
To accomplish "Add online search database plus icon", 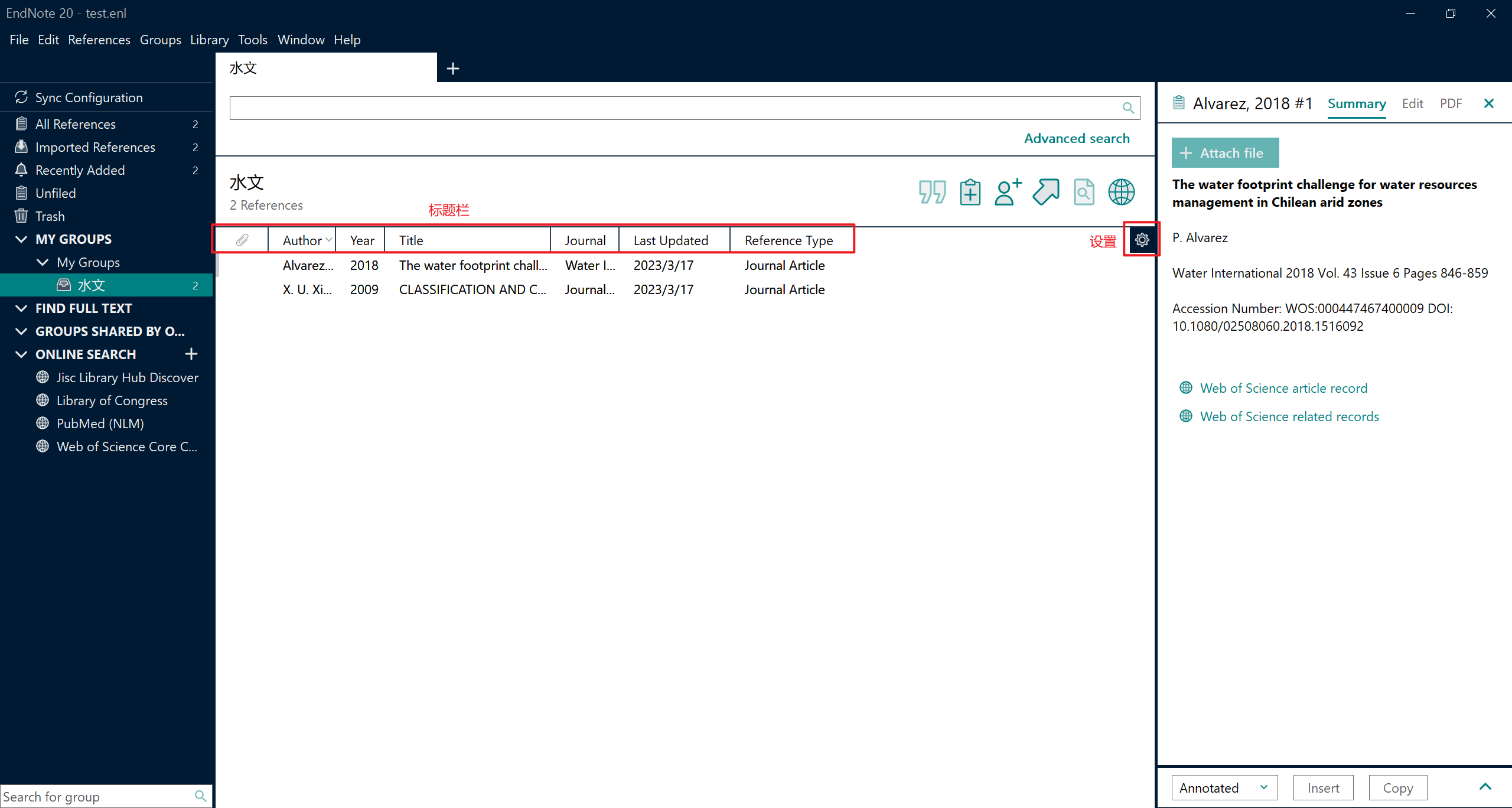I will click(x=191, y=354).
